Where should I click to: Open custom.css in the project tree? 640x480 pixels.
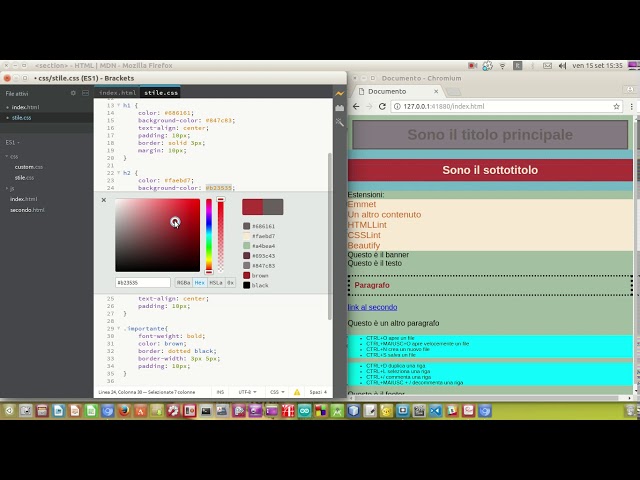click(29, 167)
